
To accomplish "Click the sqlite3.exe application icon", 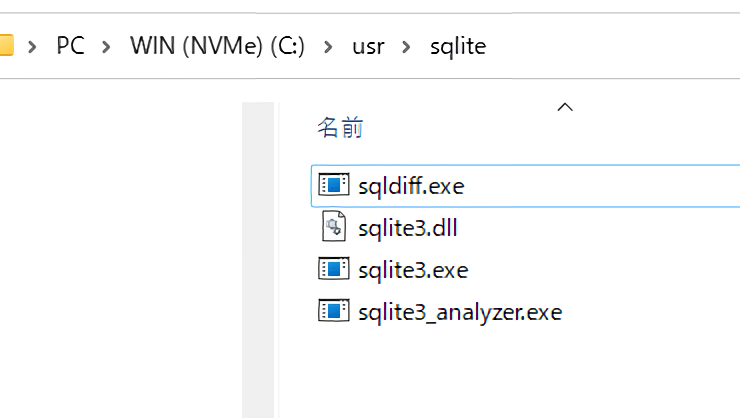I will tap(333, 269).
